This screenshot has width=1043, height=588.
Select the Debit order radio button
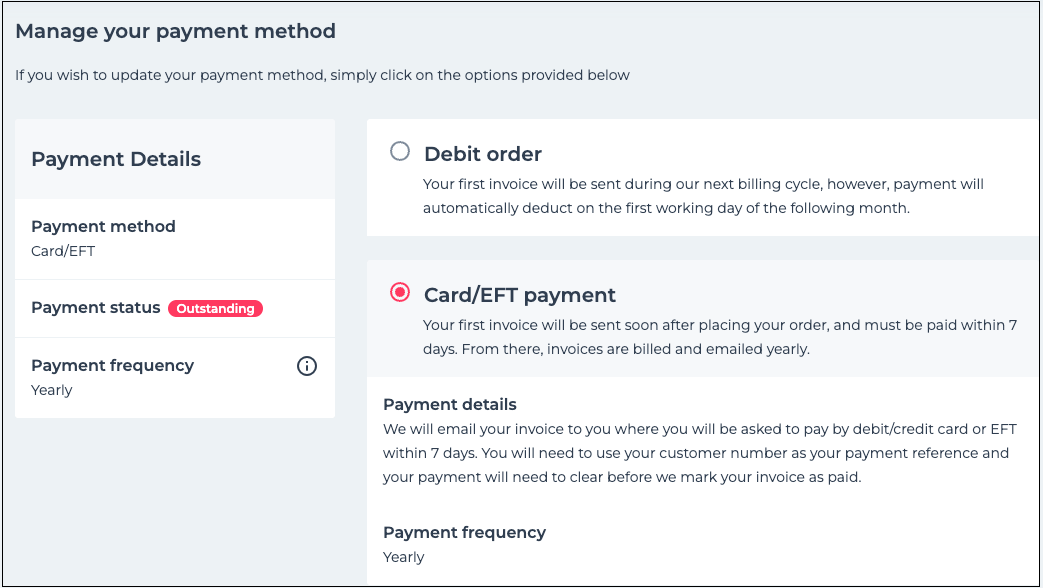point(400,152)
